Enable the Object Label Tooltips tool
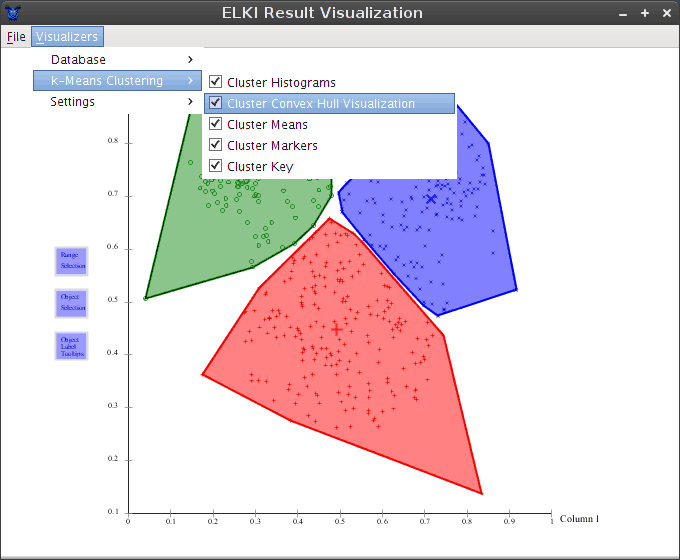Image resolution: width=680 pixels, height=560 pixels. point(71,346)
